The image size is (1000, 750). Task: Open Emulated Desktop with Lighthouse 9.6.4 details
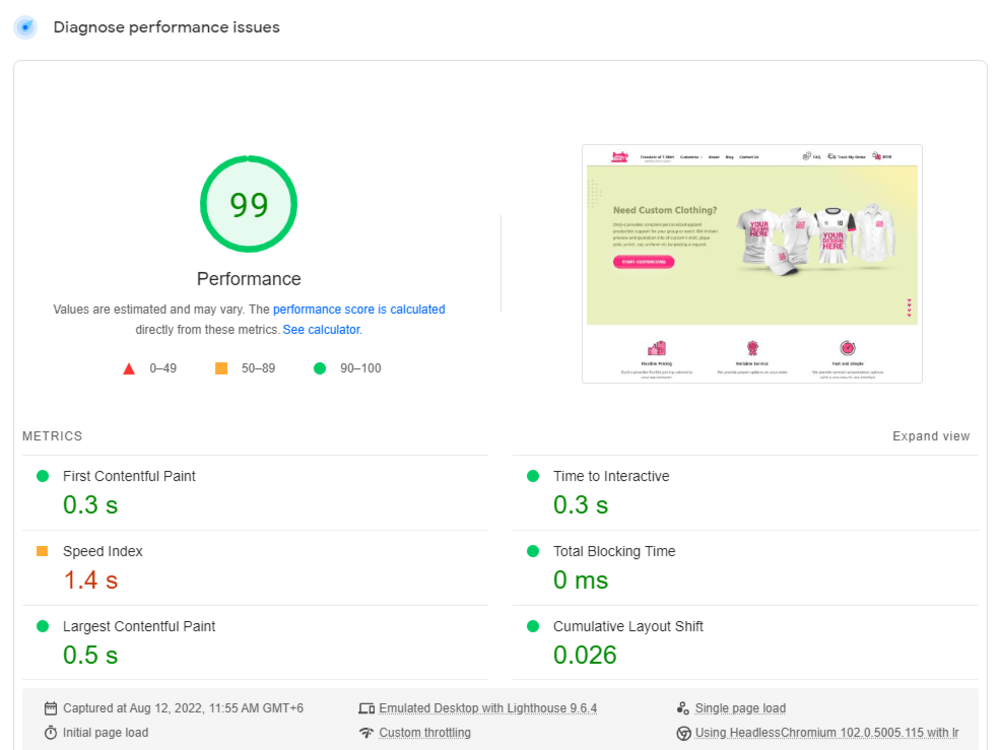(488, 709)
